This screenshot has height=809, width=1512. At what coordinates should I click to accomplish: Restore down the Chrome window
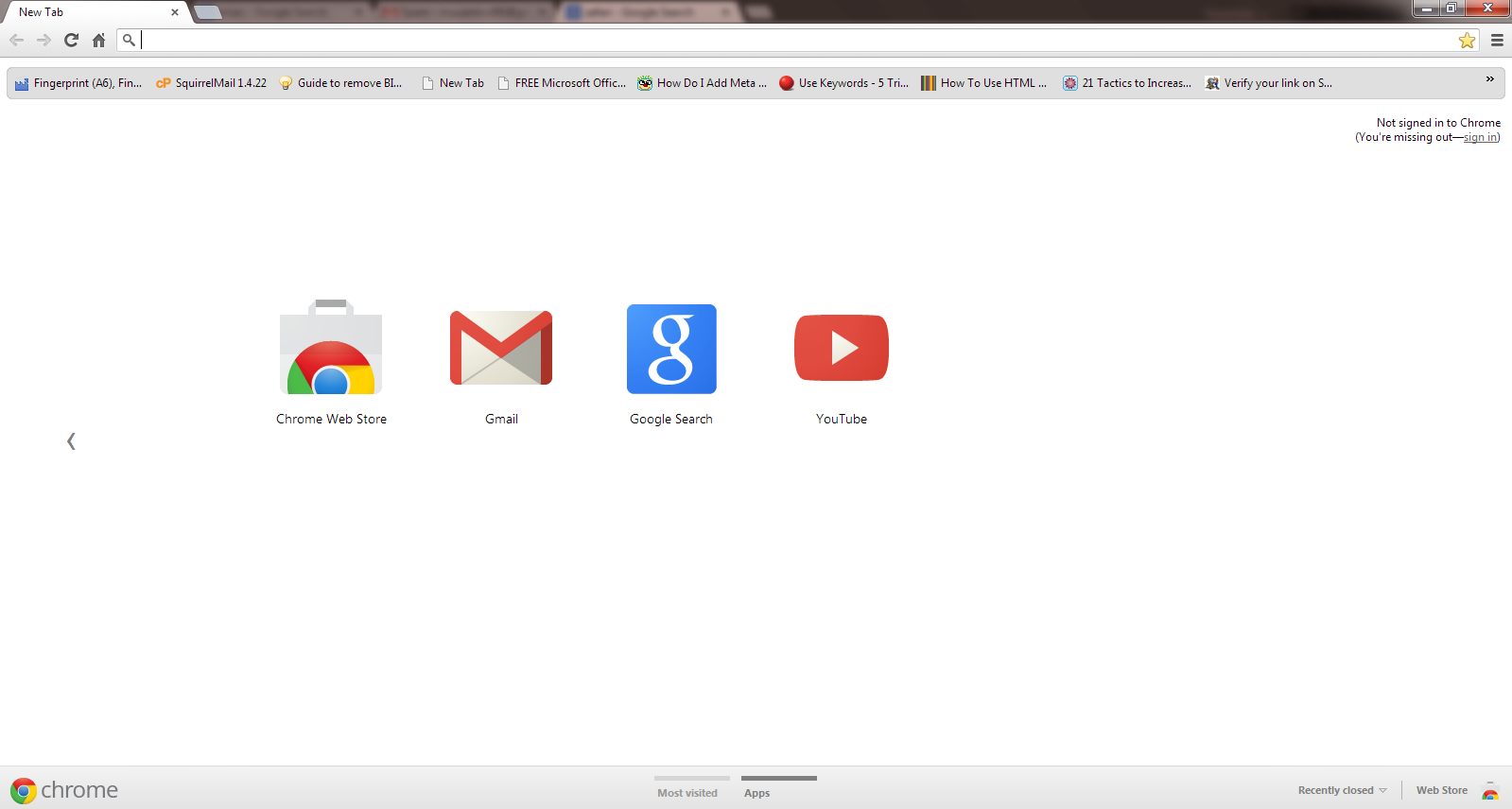coord(1451,9)
